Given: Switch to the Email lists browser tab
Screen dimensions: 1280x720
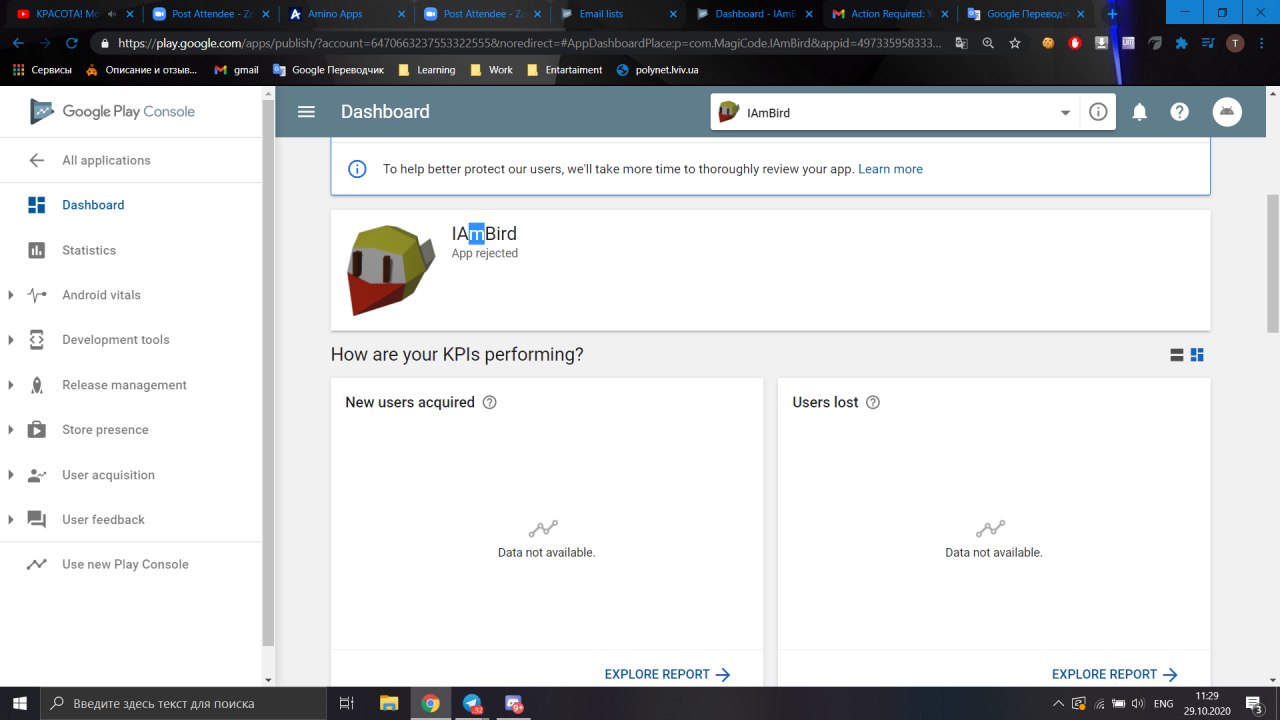Looking at the screenshot, I should point(618,14).
